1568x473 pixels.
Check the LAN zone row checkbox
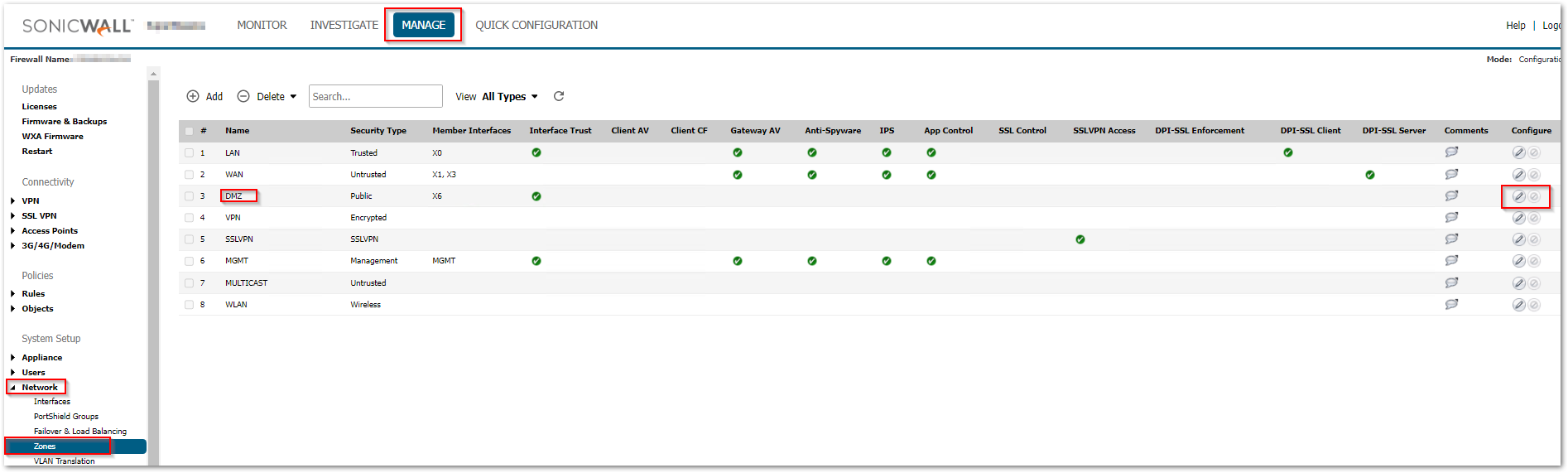point(189,153)
